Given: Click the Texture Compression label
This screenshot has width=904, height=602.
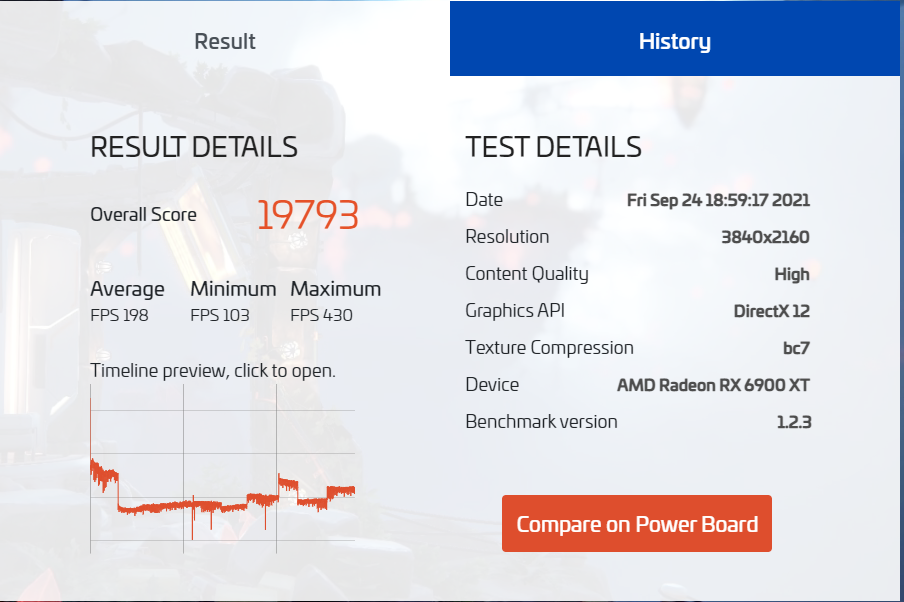Looking at the screenshot, I should [549, 348].
